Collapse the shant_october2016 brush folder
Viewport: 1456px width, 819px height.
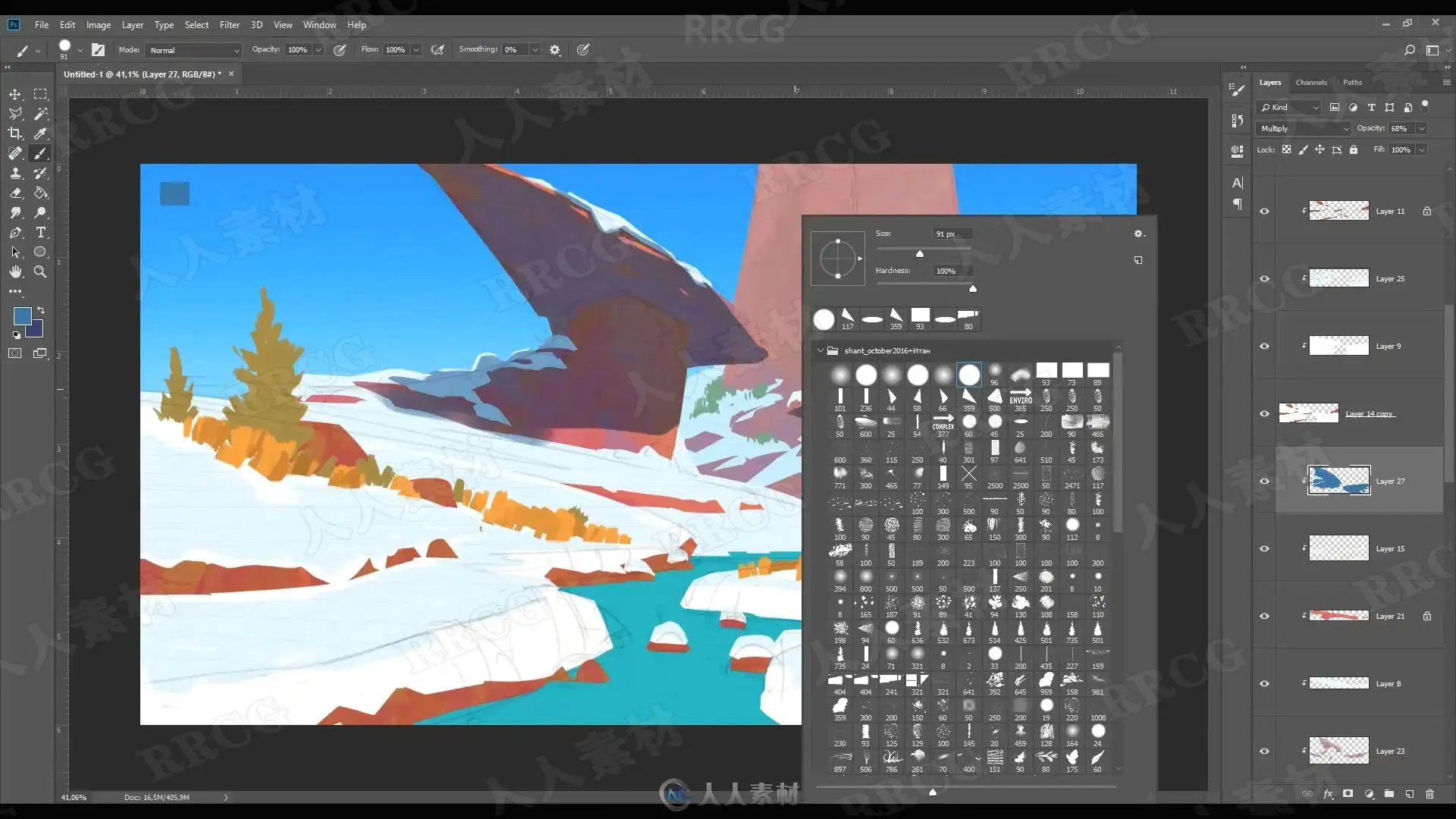click(820, 351)
